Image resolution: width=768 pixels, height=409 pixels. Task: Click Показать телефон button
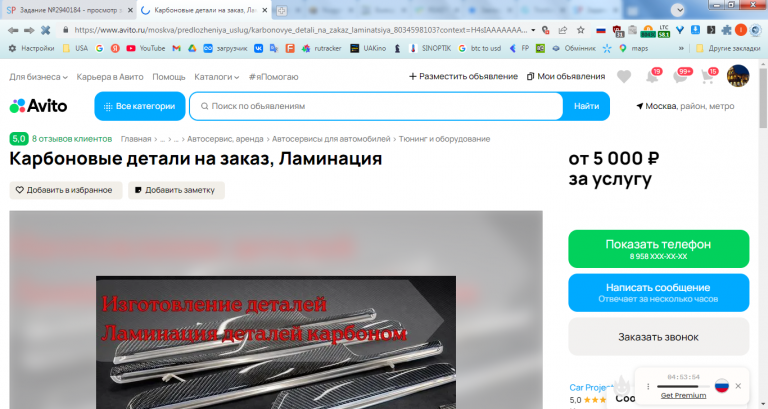point(658,249)
